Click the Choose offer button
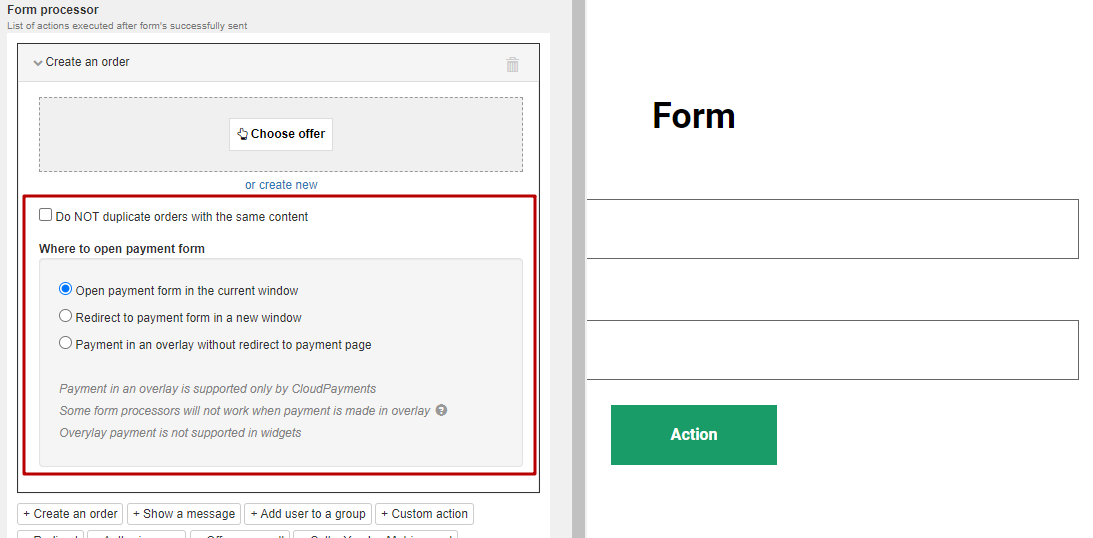 281,134
